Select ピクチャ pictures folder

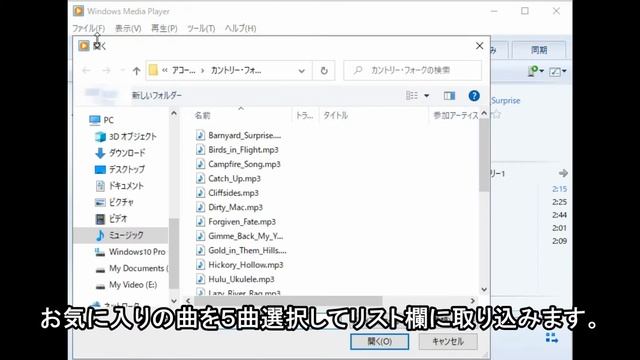(114, 202)
